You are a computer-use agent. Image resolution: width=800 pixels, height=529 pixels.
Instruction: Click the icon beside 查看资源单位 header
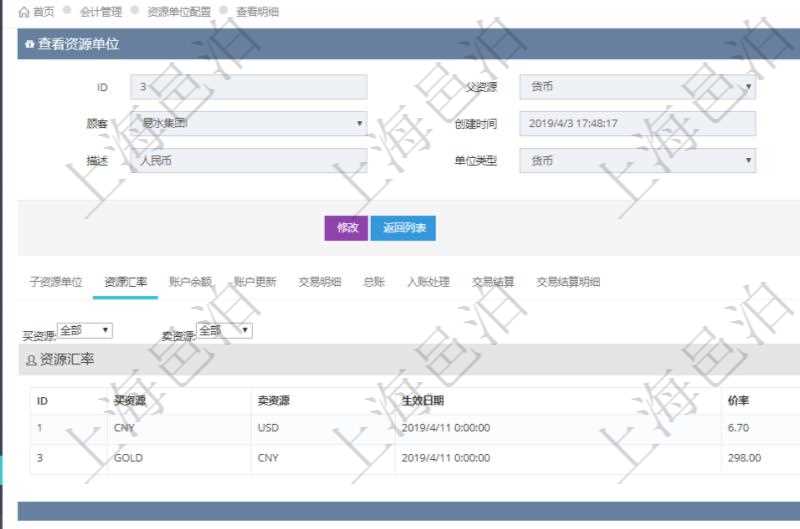tap(30, 44)
